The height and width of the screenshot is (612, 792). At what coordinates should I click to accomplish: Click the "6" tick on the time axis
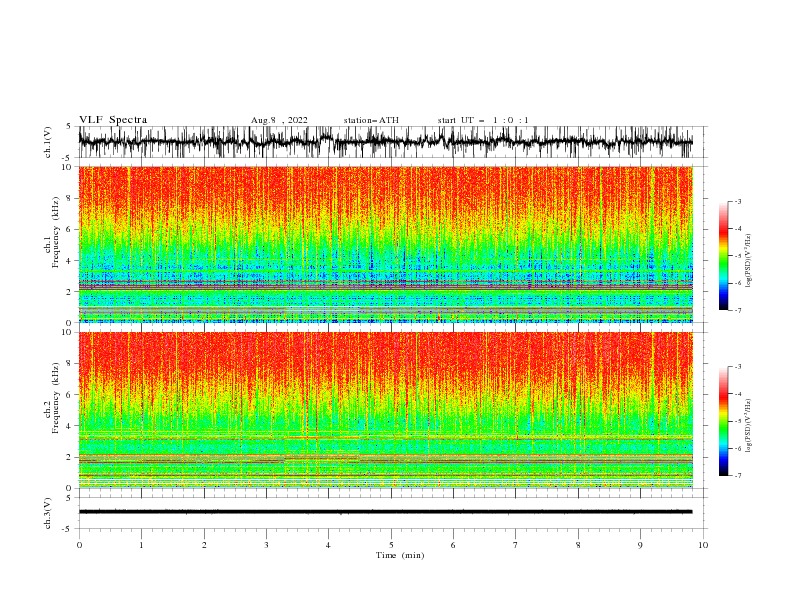pyautogui.click(x=453, y=545)
